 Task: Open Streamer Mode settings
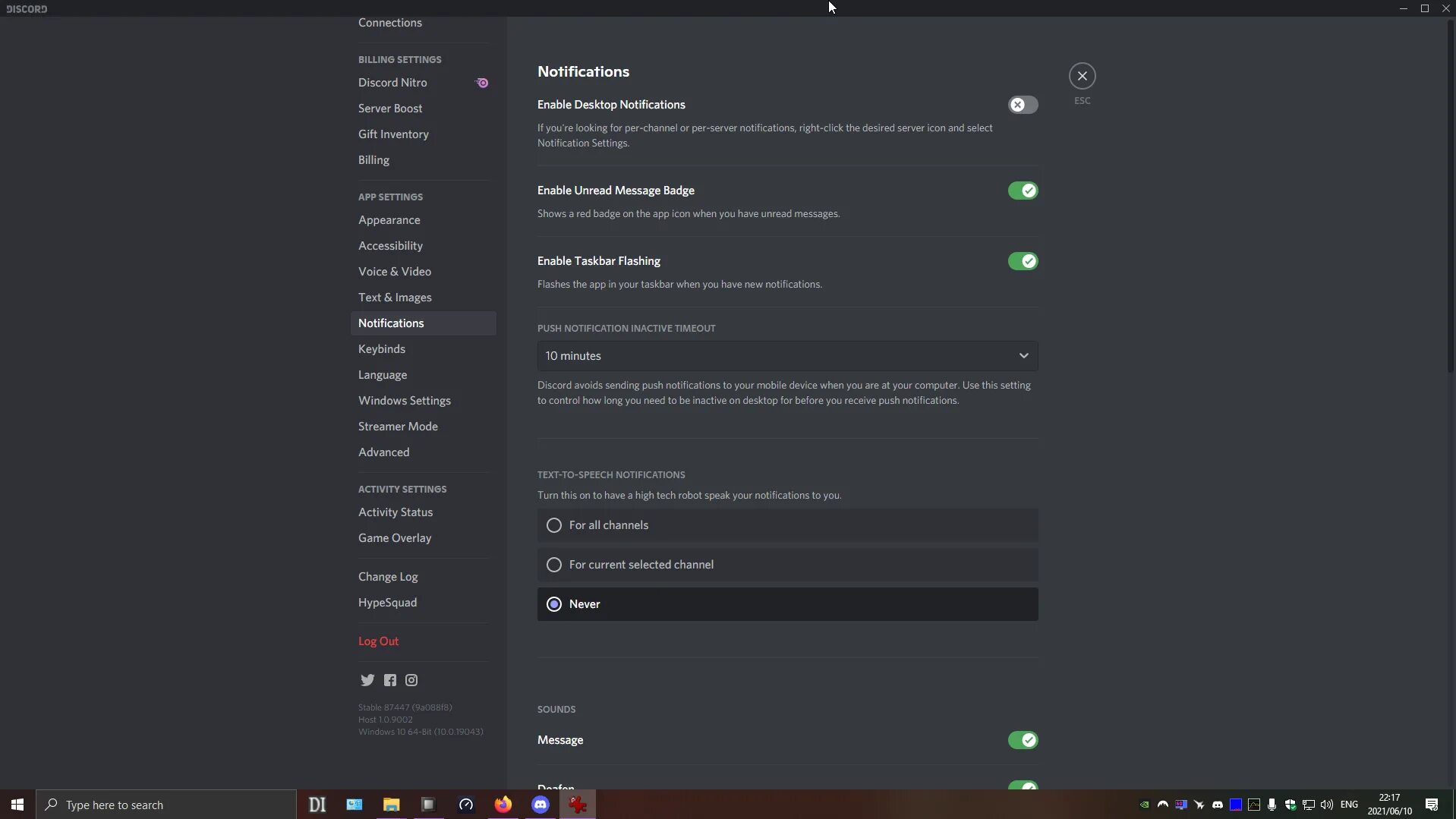click(423, 427)
